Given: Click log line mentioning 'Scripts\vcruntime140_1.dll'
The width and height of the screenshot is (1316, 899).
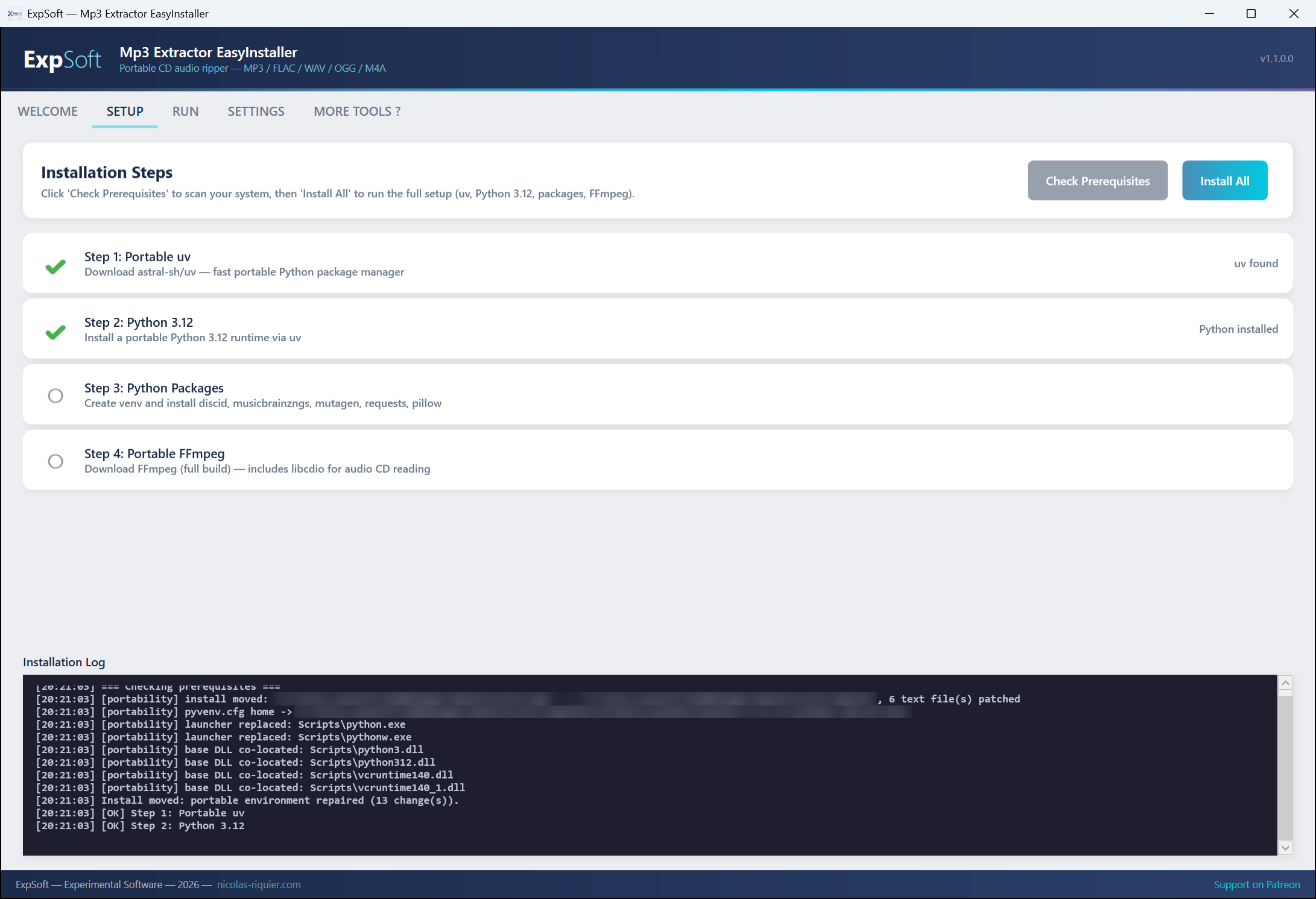Looking at the screenshot, I should [250, 788].
